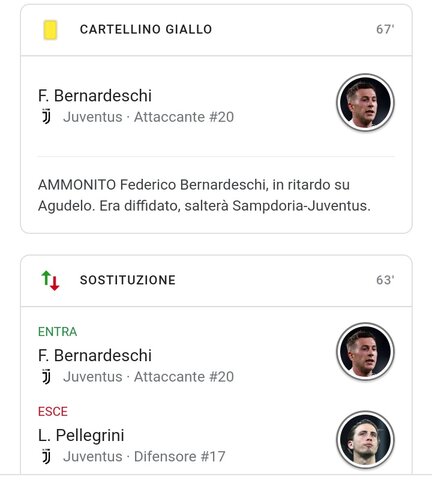Open F. Bernardeschi name under ENTRA

[95, 355]
